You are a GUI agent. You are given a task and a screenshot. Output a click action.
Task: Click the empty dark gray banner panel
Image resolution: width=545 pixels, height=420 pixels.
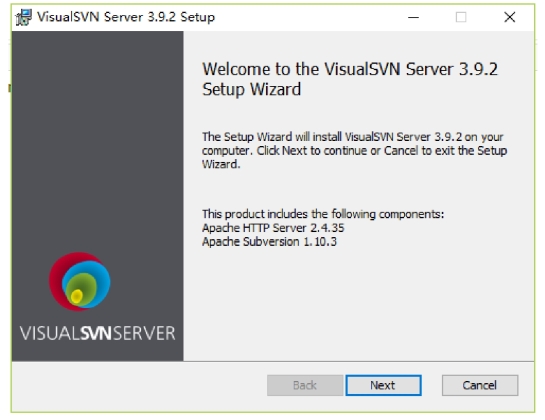[x=97, y=139]
